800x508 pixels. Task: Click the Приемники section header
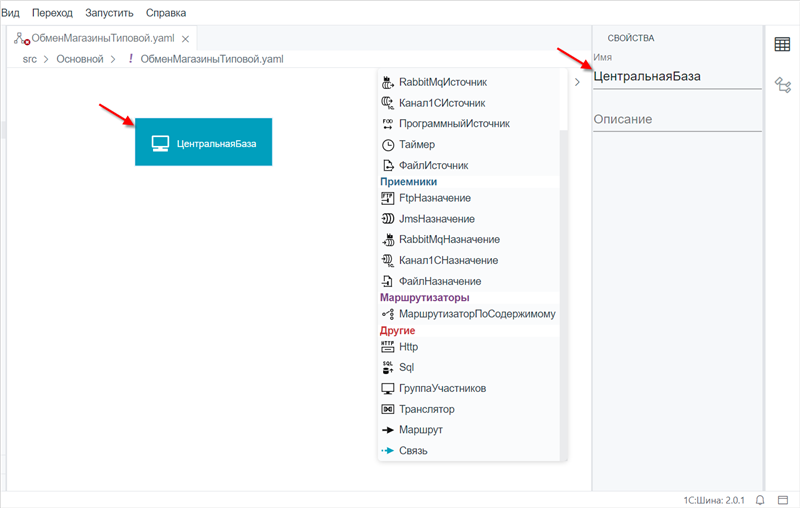[x=409, y=182]
